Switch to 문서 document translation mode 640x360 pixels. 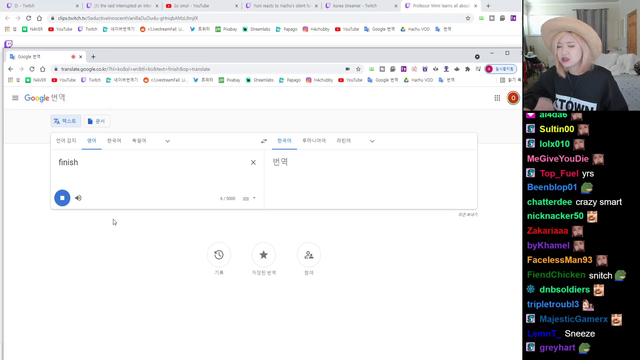click(96, 121)
